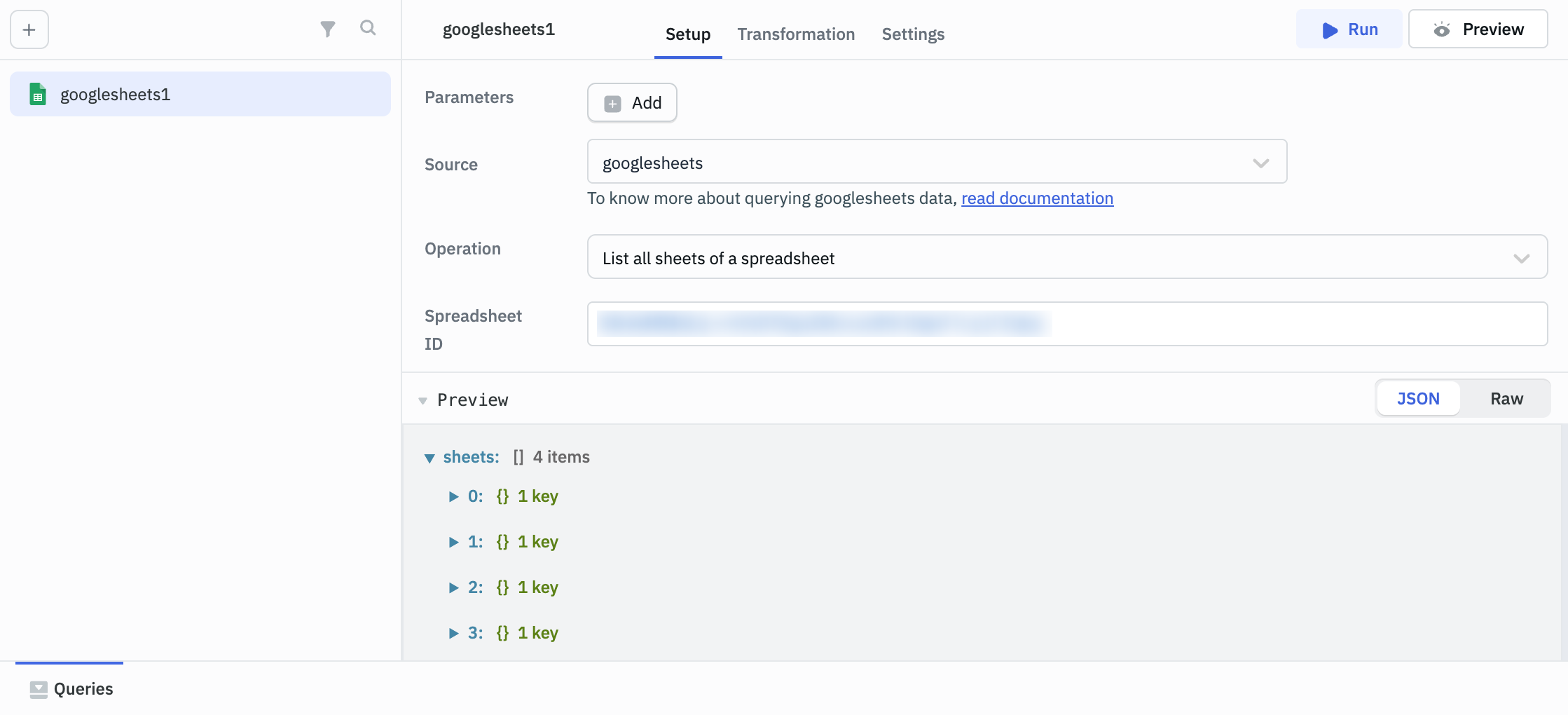Click the search magnifier icon in query panel
Screen dimensions: 1568x715
(368, 28)
